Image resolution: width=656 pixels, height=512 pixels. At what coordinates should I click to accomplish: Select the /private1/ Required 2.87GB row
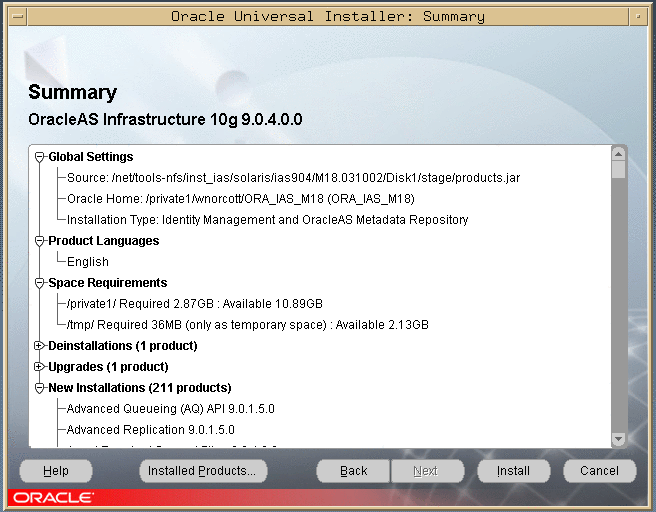[x=195, y=304]
